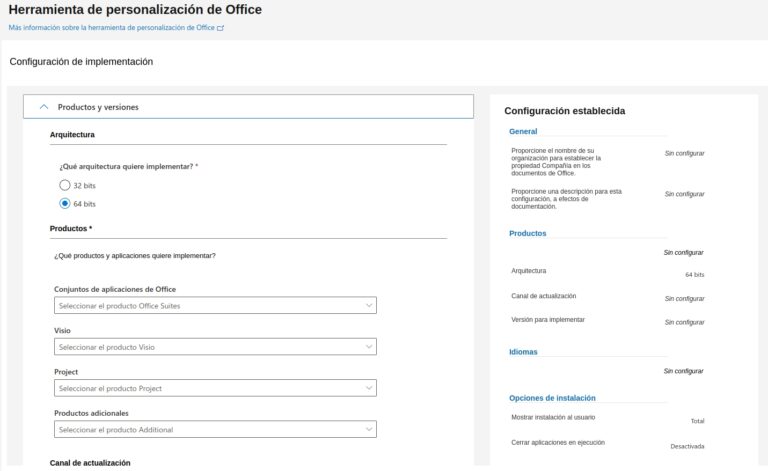
Task: Click 'Cerrar aplicaciones en ejecución' summary row
Action: 558,443
